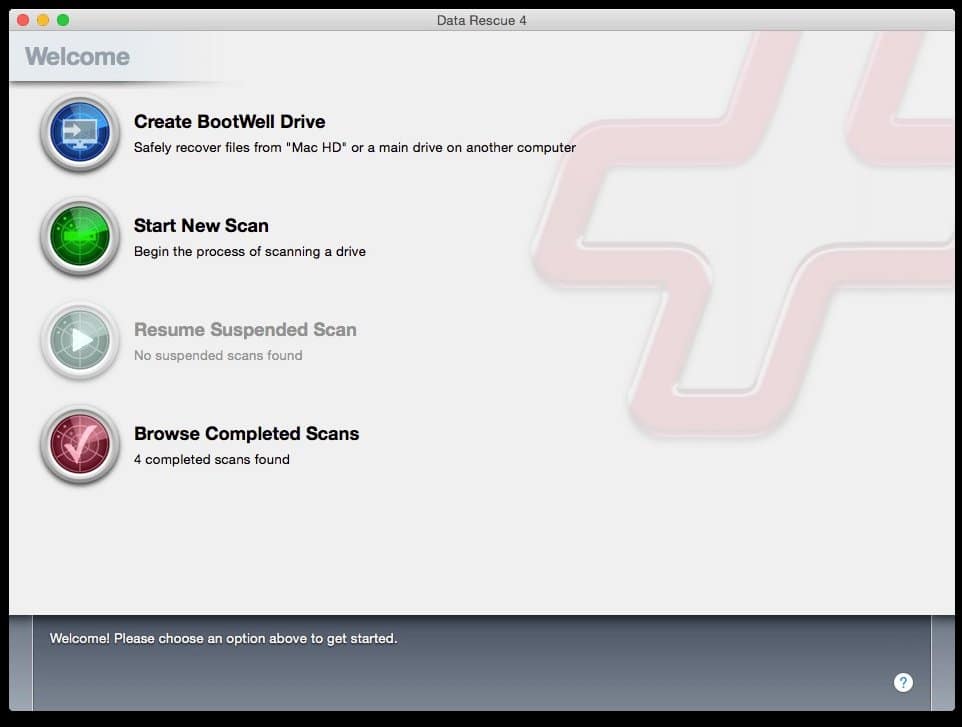Open the Browse Completed Scans heading
The height and width of the screenshot is (727, 962).
[x=247, y=433]
